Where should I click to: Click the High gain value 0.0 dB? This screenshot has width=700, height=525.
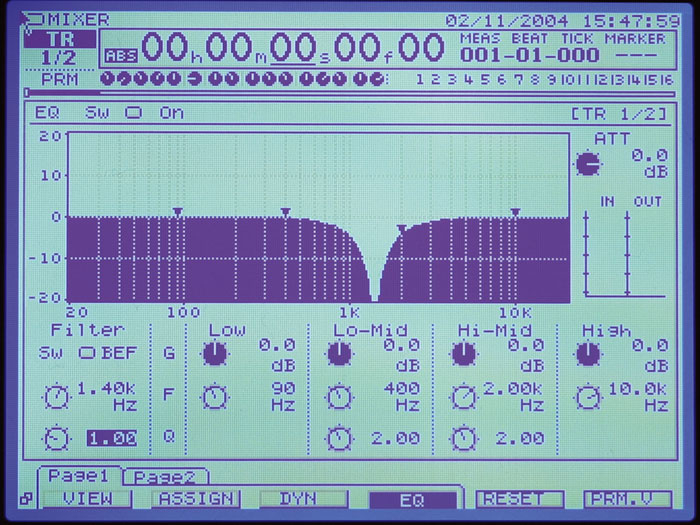(x=650, y=354)
